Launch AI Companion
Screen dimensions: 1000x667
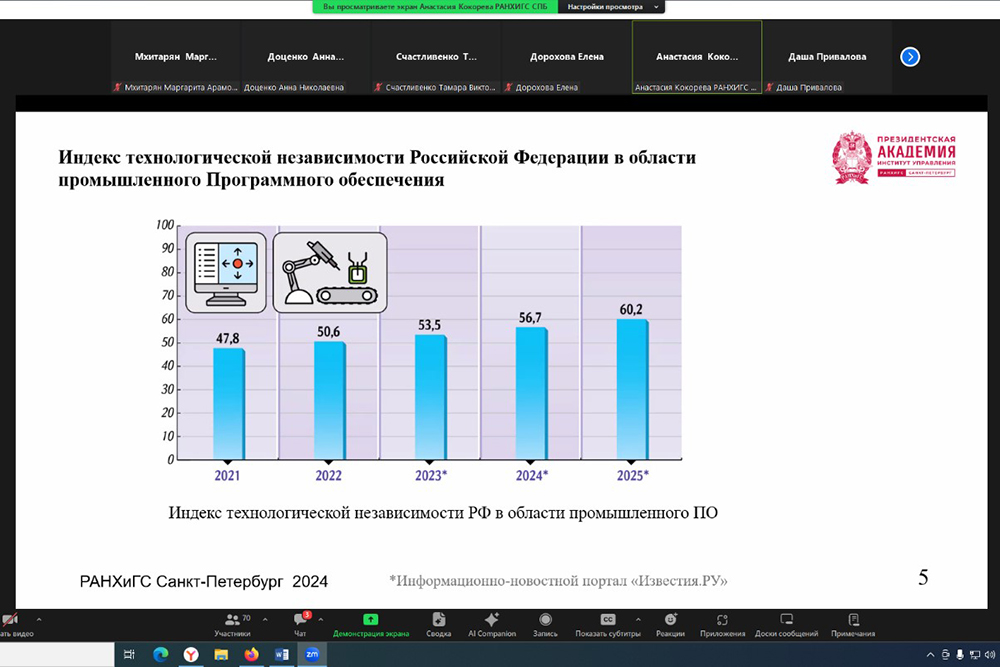coord(492,625)
